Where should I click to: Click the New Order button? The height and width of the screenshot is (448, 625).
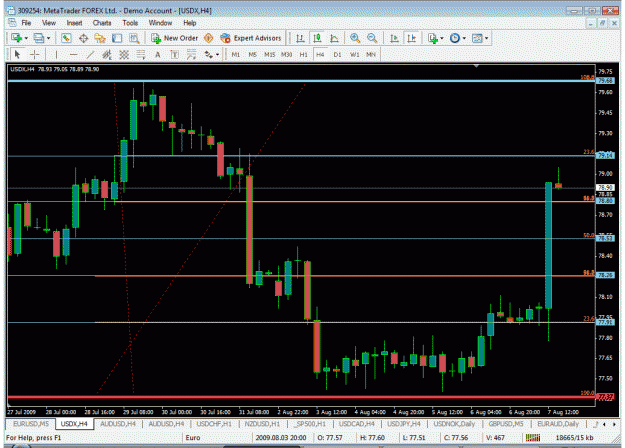click(x=175, y=38)
